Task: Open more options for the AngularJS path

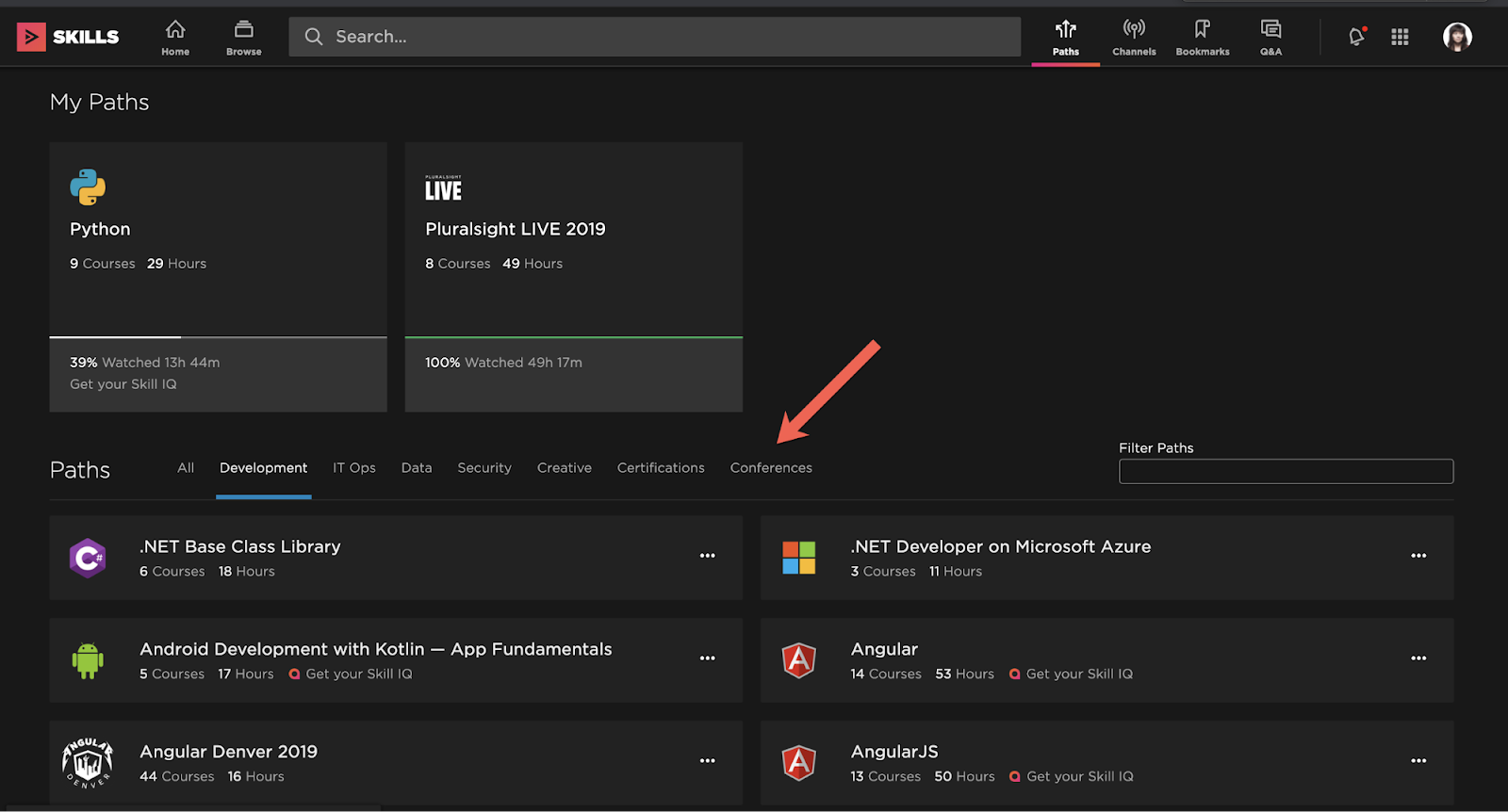Action: (x=1418, y=761)
